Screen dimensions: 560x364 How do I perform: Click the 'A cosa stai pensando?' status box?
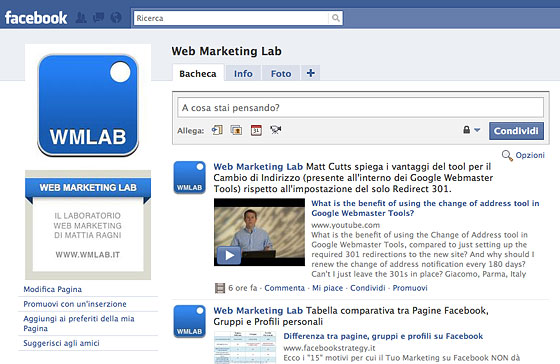point(360,108)
